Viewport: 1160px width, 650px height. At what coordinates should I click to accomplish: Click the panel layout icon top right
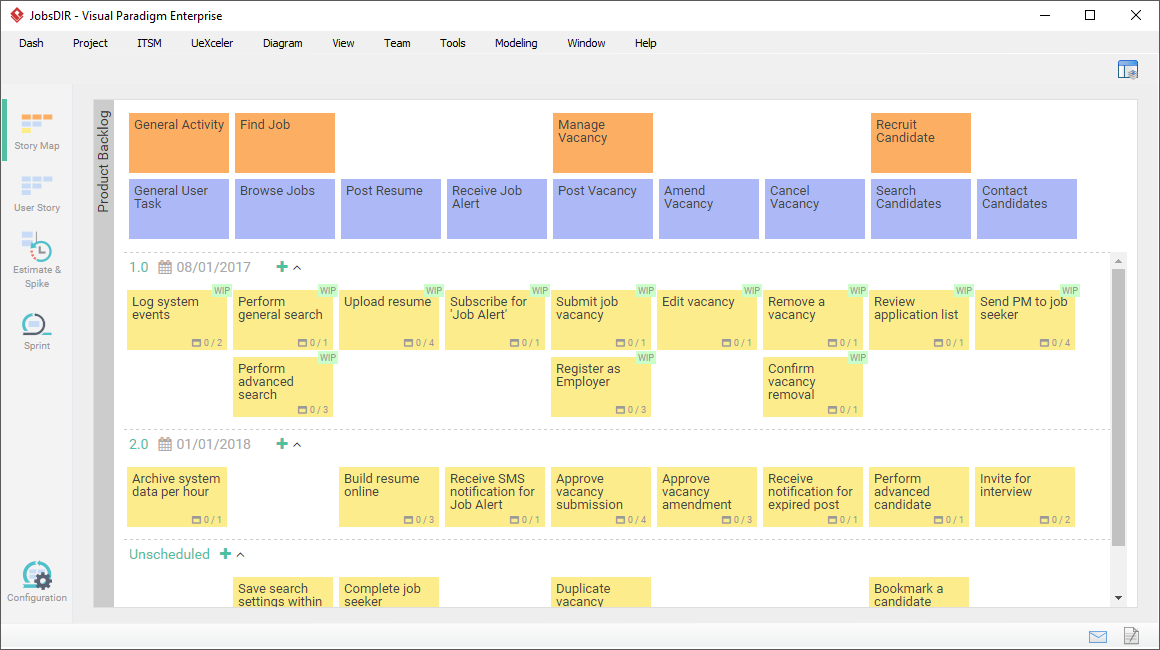(x=1128, y=70)
